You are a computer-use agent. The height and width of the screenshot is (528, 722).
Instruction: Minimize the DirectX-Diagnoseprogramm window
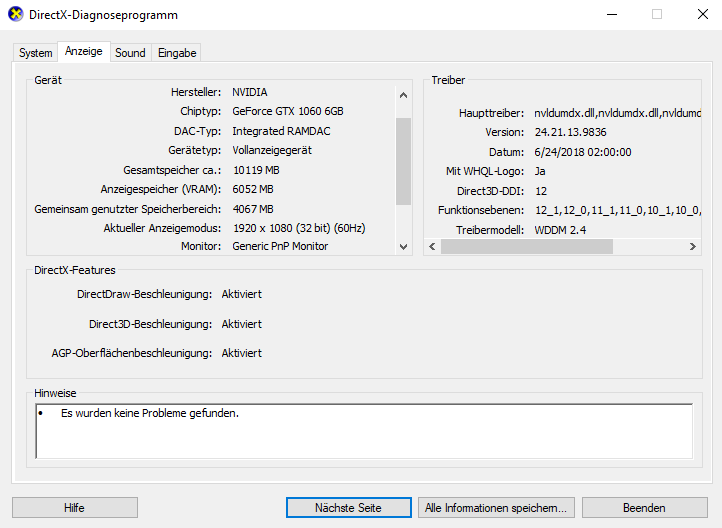pyautogui.click(x=612, y=14)
